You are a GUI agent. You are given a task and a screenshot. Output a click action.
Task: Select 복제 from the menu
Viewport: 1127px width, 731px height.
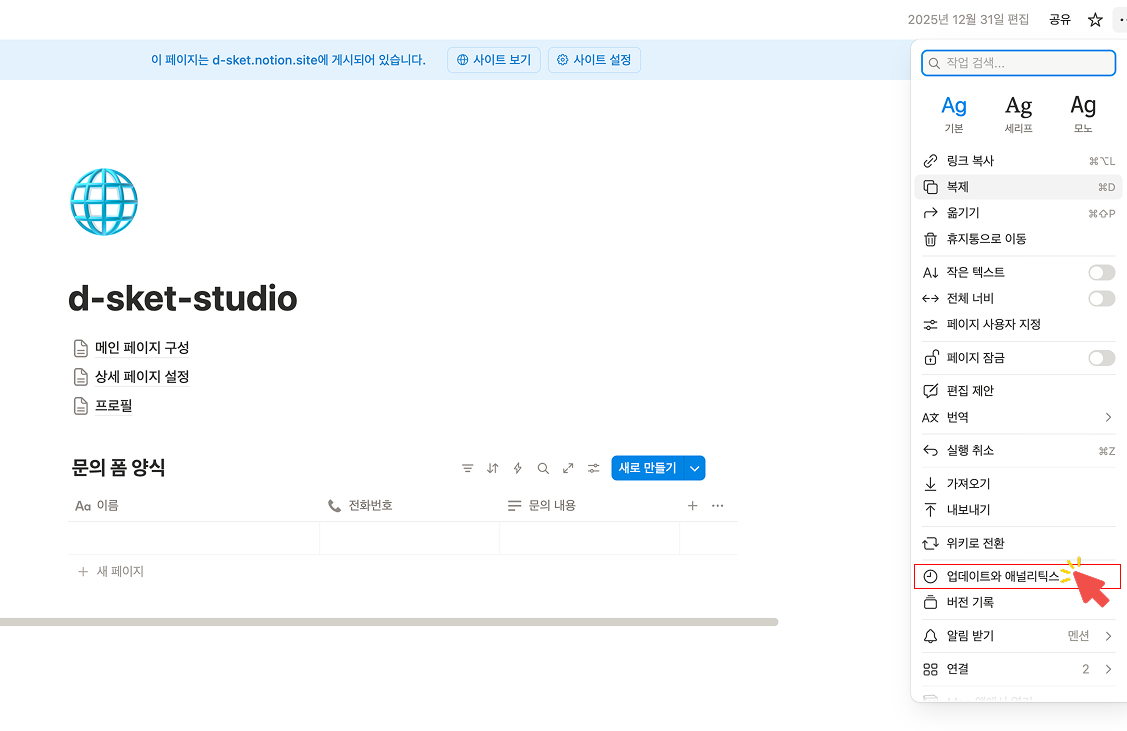click(x=958, y=187)
